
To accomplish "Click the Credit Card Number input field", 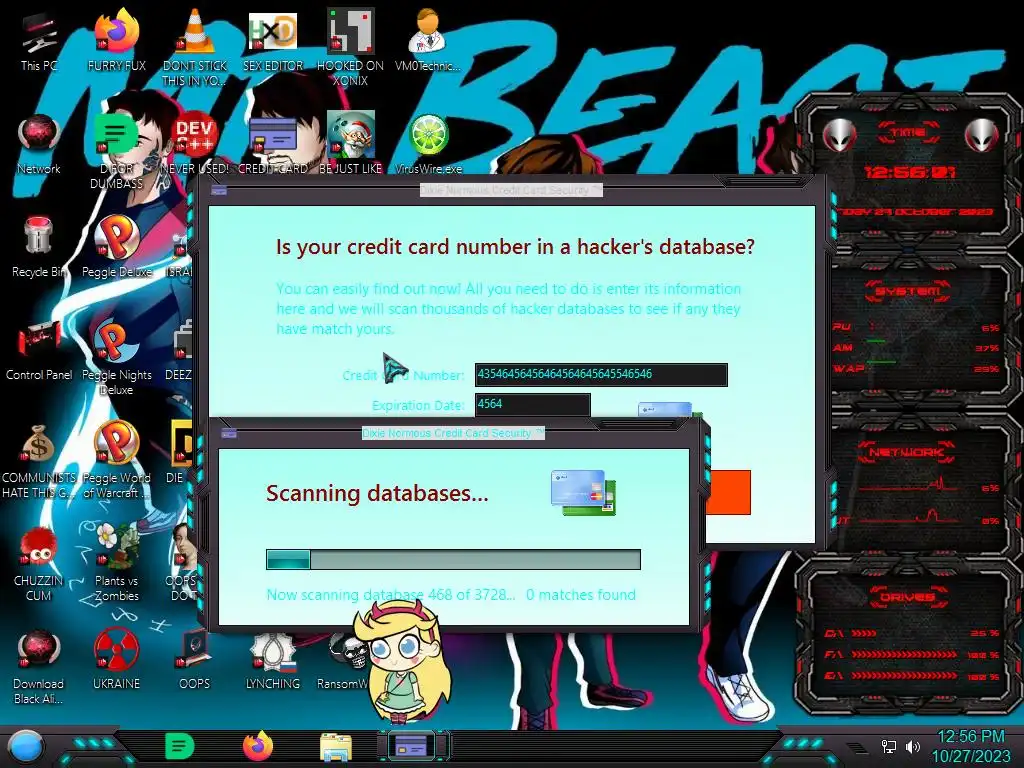I will [601, 374].
